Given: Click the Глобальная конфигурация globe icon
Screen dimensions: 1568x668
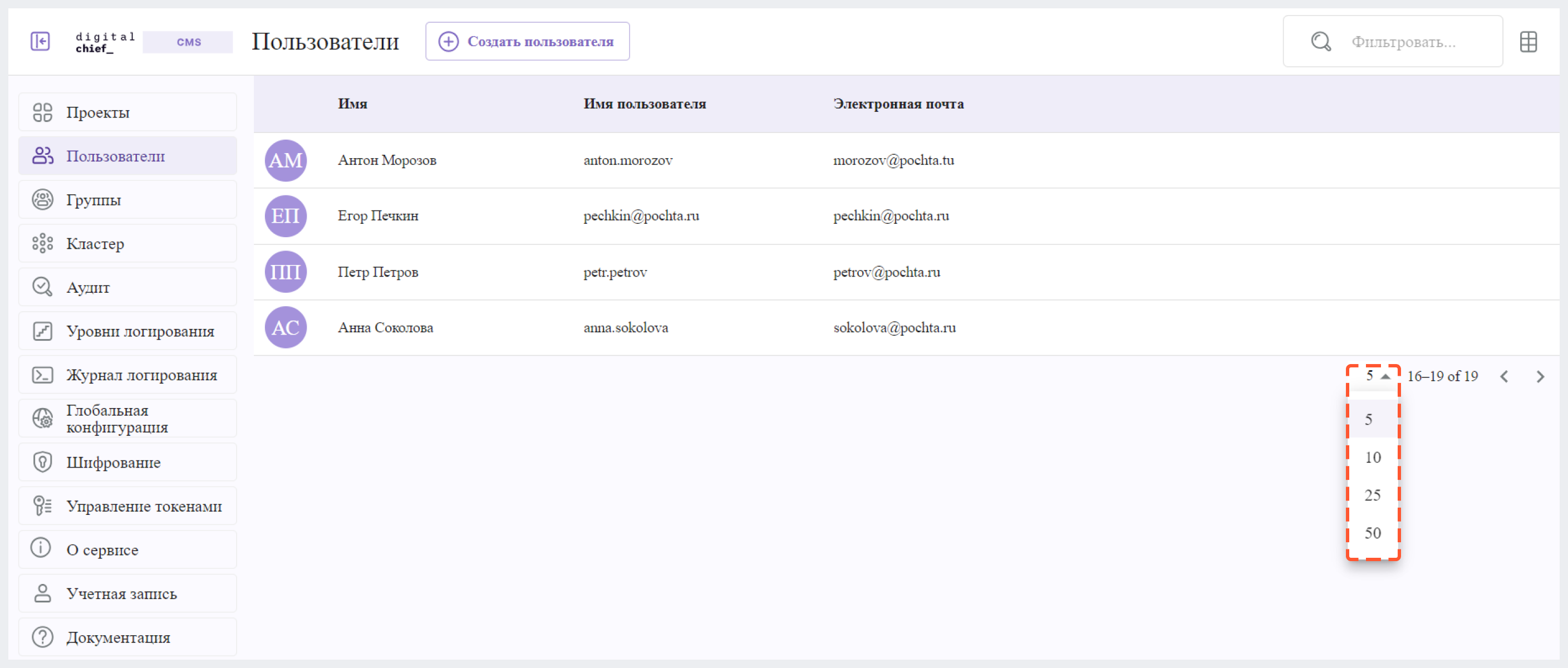Looking at the screenshot, I should click(43, 419).
